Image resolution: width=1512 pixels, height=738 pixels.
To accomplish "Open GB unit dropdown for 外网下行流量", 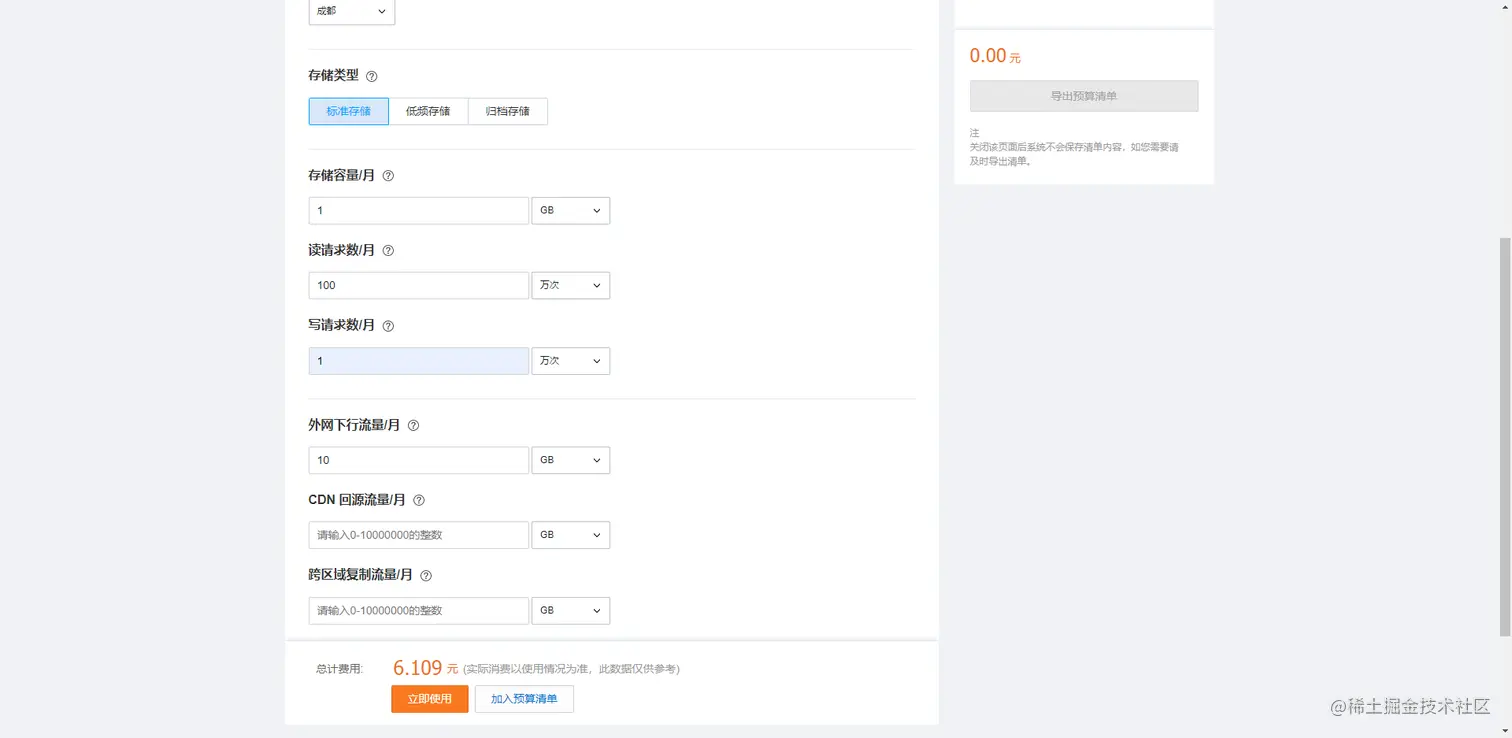I will 571,460.
